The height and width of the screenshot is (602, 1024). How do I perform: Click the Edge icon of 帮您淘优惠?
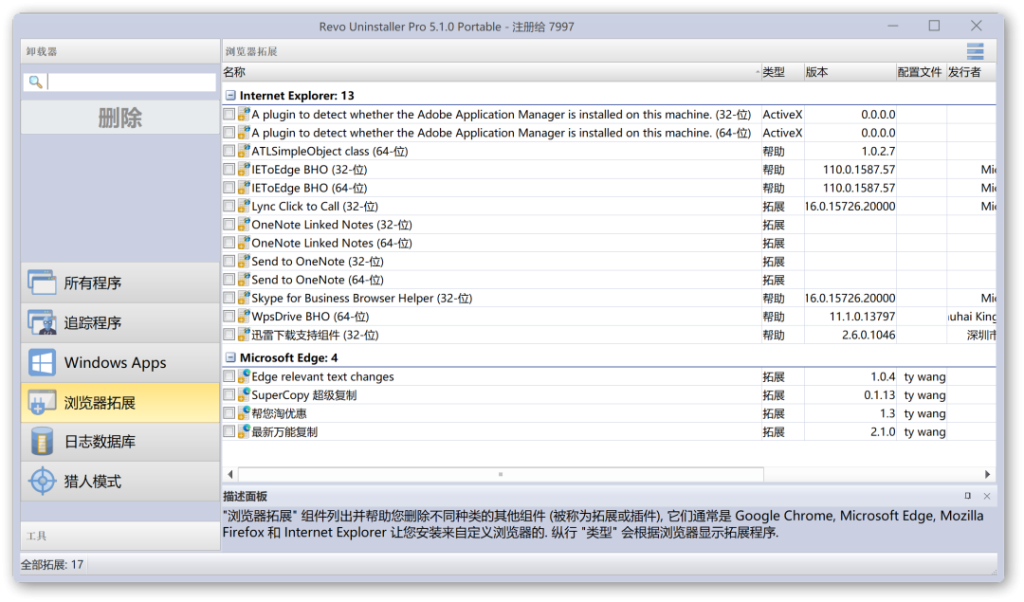(x=244, y=413)
